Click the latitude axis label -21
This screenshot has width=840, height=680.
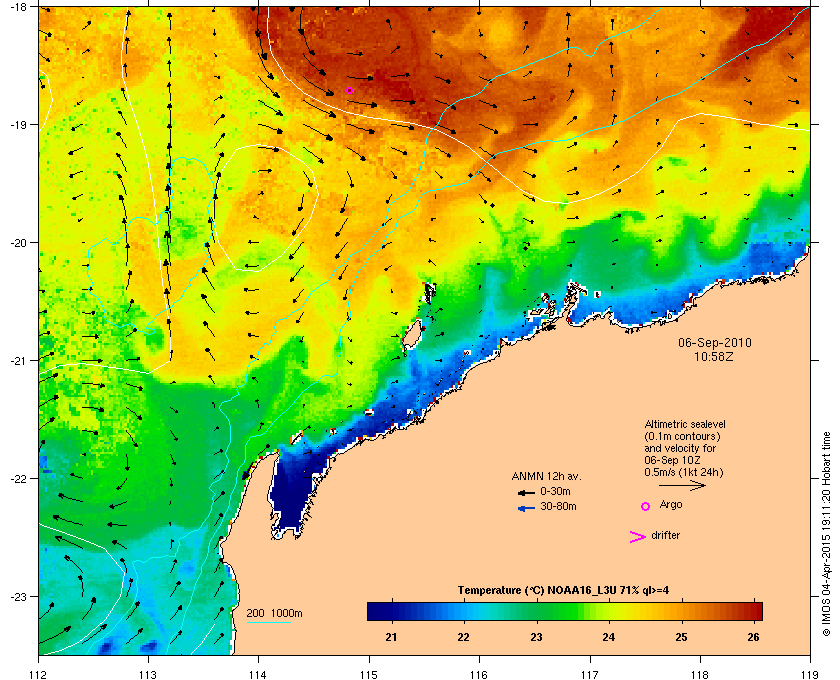pos(18,361)
